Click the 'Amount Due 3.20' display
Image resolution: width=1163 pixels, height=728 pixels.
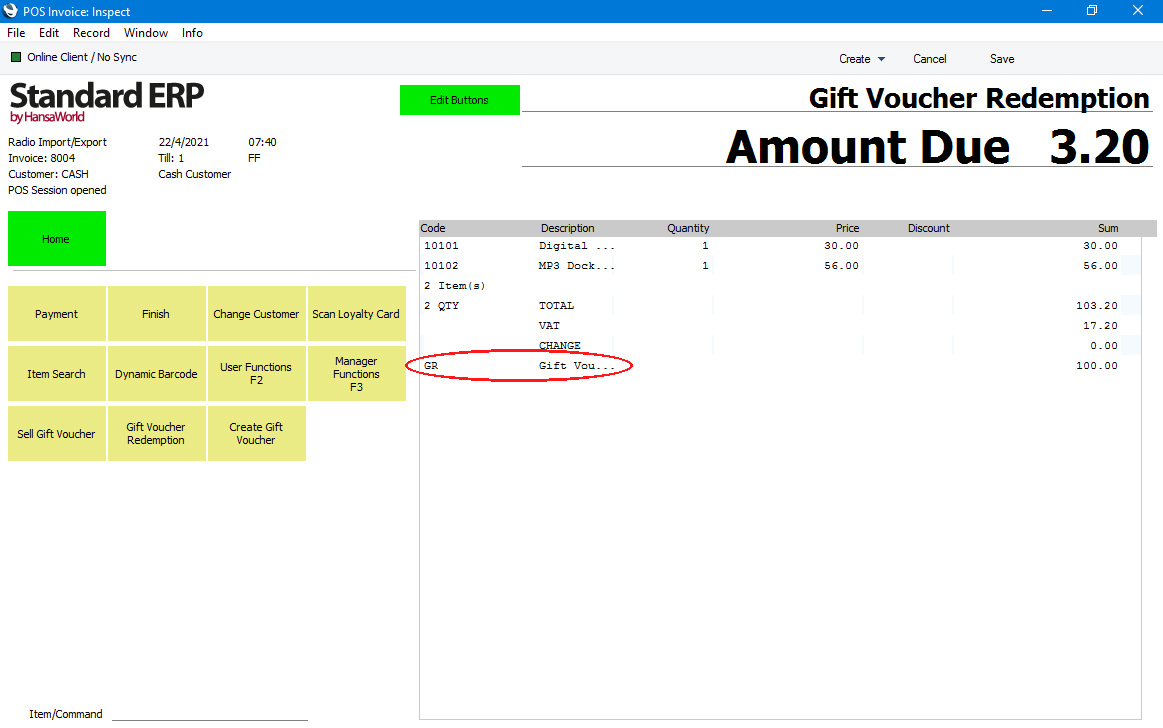pyautogui.click(x=938, y=147)
